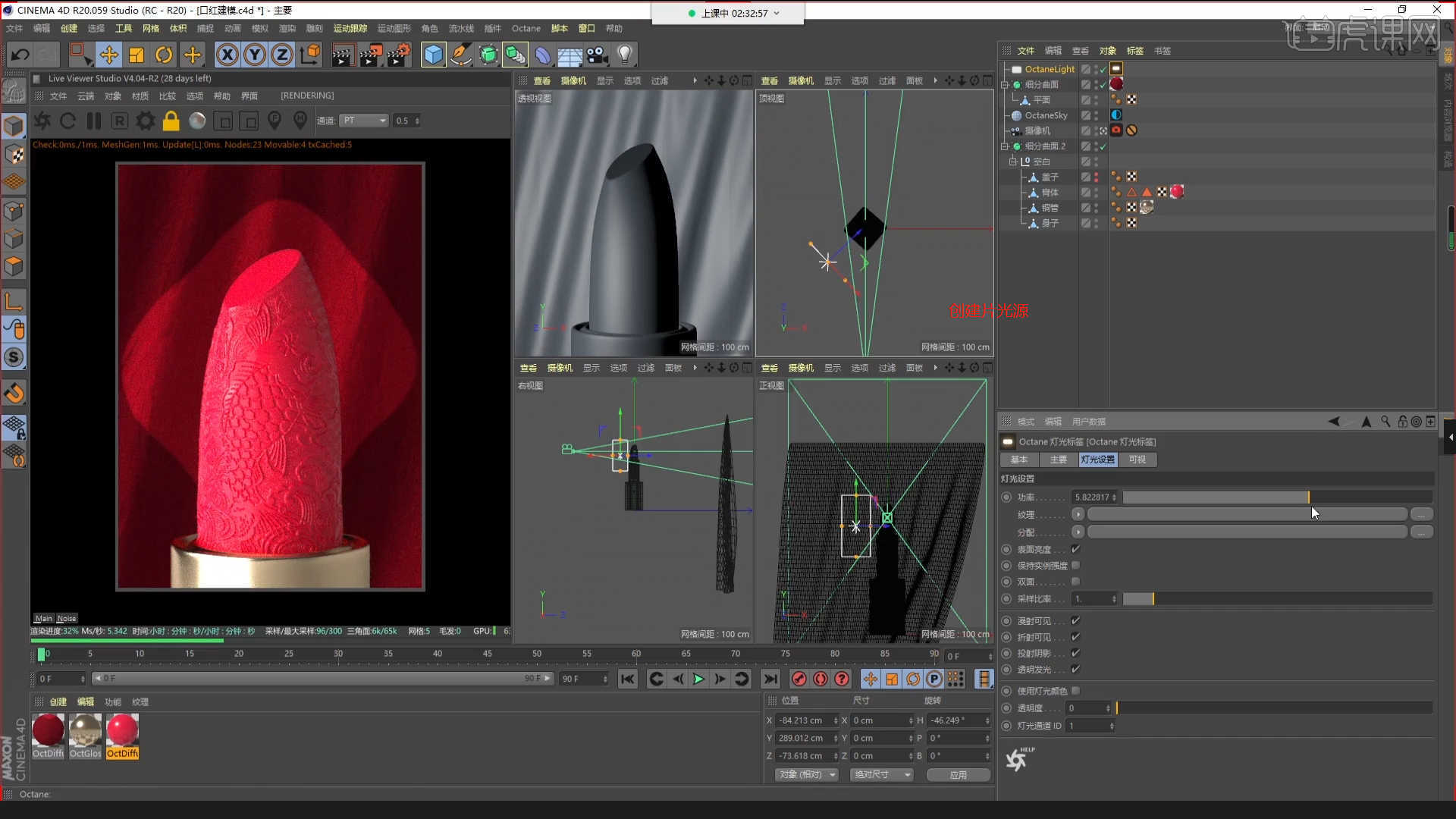The width and height of the screenshot is (1456, 819).
Task: Click the pick focus icon in Live Viewer
Action: 275,121
